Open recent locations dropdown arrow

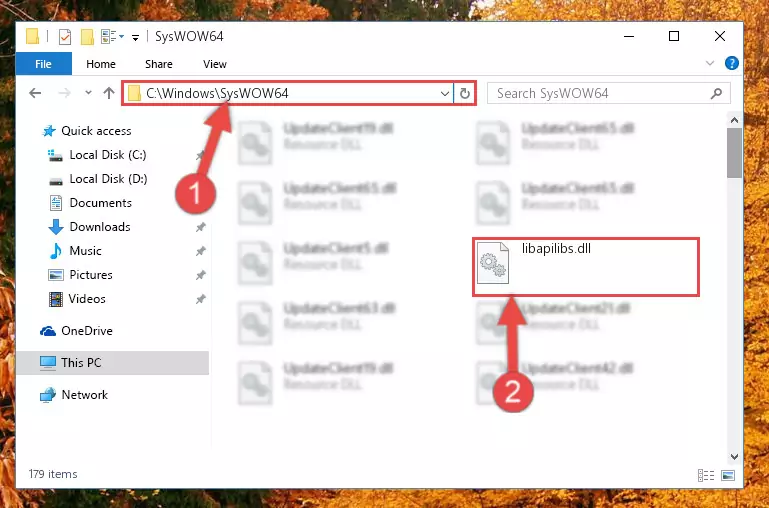[x=88, y=93]
